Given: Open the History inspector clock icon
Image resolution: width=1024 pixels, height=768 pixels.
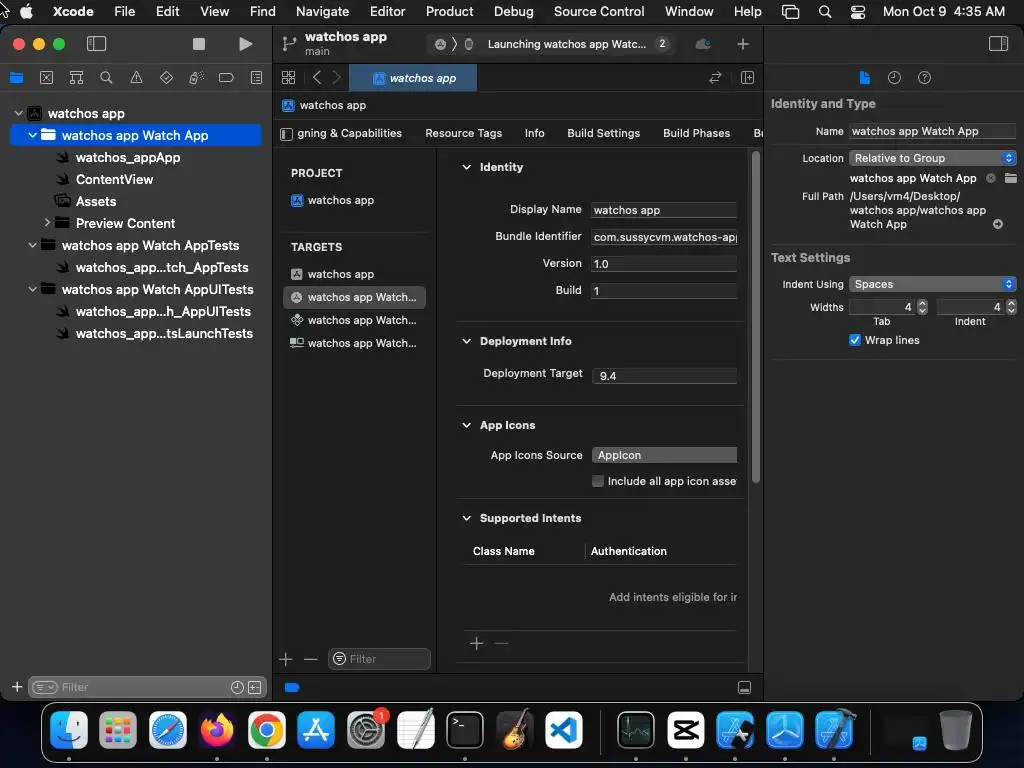Looking at the screenshot, I should click(894, 78).
